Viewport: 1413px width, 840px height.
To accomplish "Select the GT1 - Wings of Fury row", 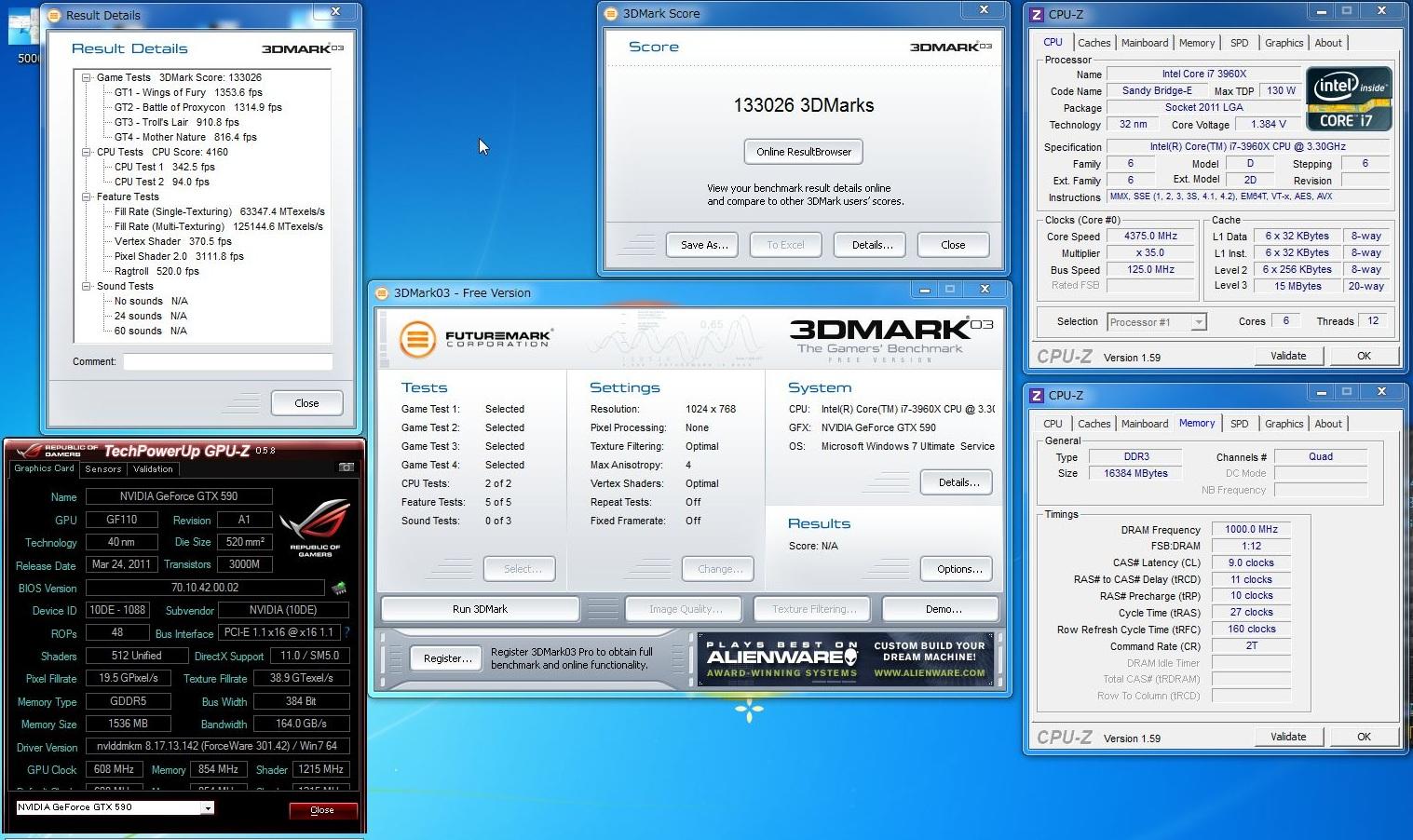I will tap(188, 92).
